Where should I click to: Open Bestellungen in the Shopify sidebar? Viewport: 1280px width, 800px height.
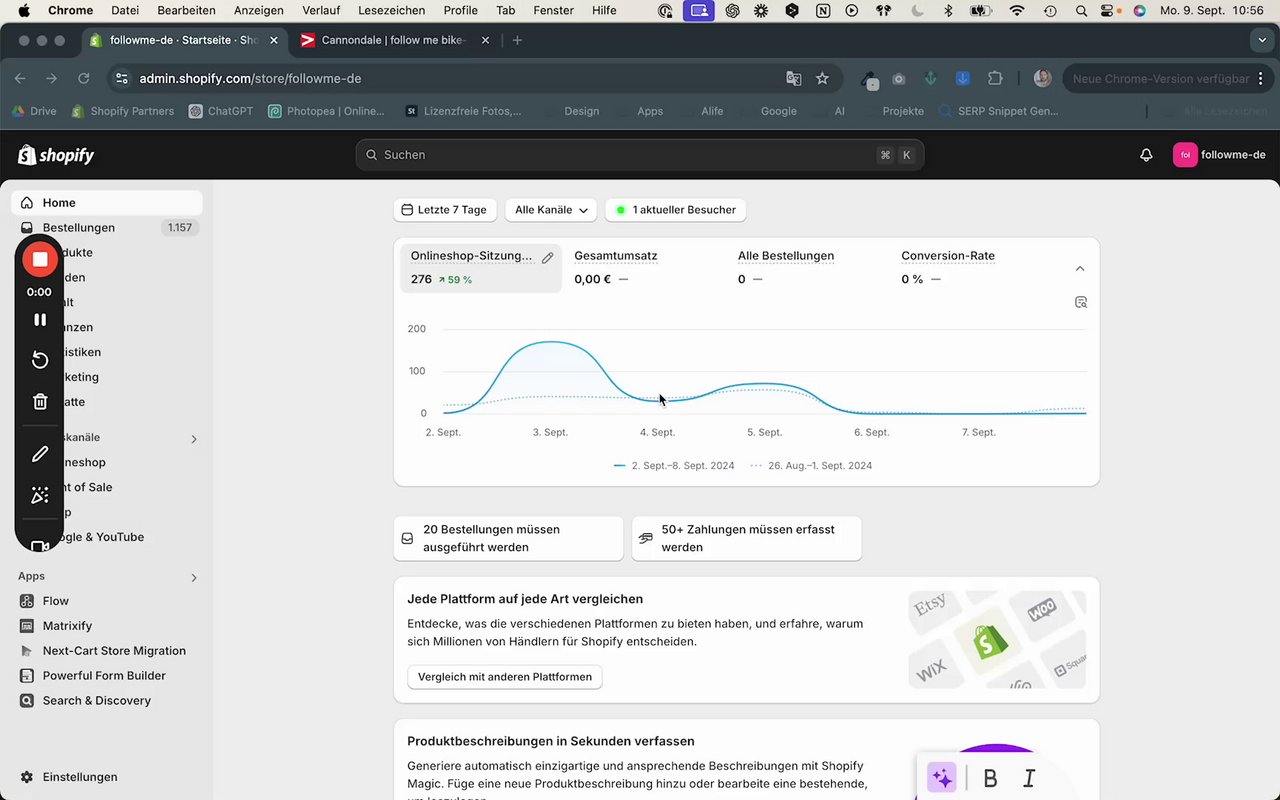(x=107, y=228)
